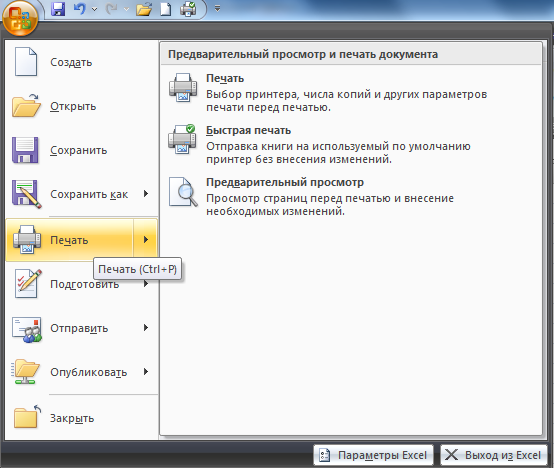Image resolution: width=554 pixels, height=468 pixels.
Task: Click the Быстрая печать printer checkmark icon
Action: point(182,139)
